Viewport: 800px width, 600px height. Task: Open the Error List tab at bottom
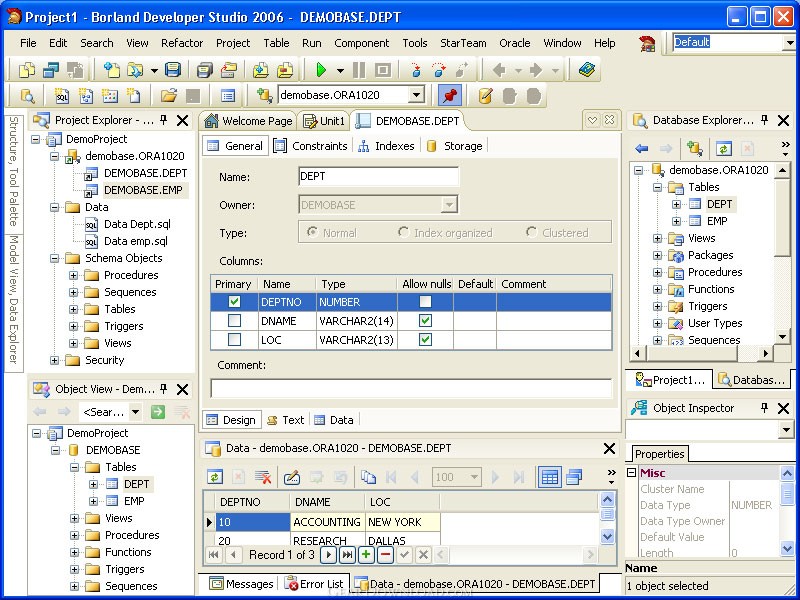point(314,584)
